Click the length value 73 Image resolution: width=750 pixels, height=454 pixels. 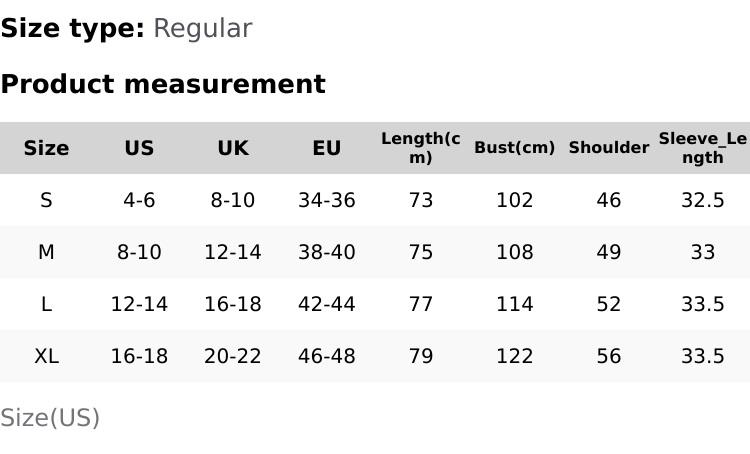click(x=421, y=200)
